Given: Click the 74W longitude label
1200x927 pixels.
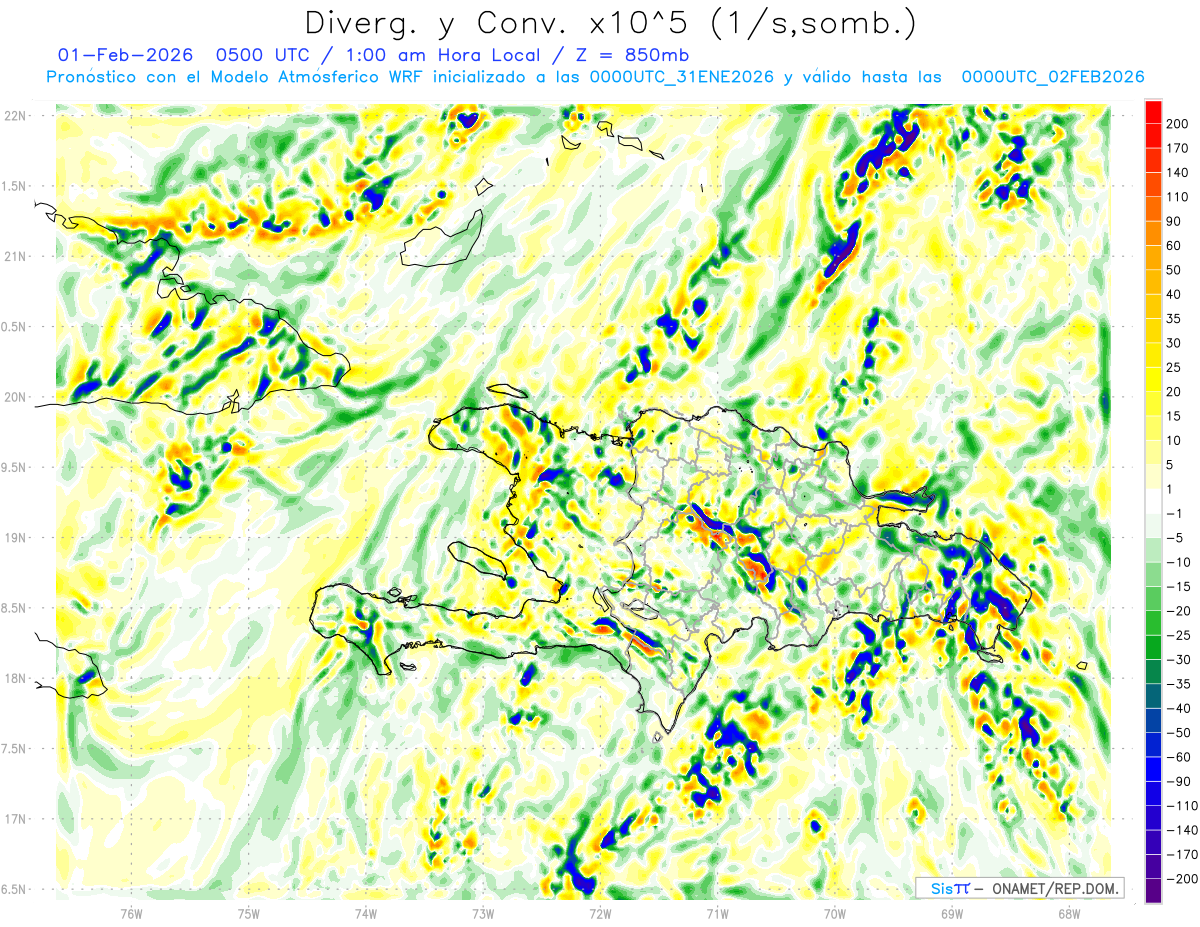Looking at the screenshot, I should 365,913.
